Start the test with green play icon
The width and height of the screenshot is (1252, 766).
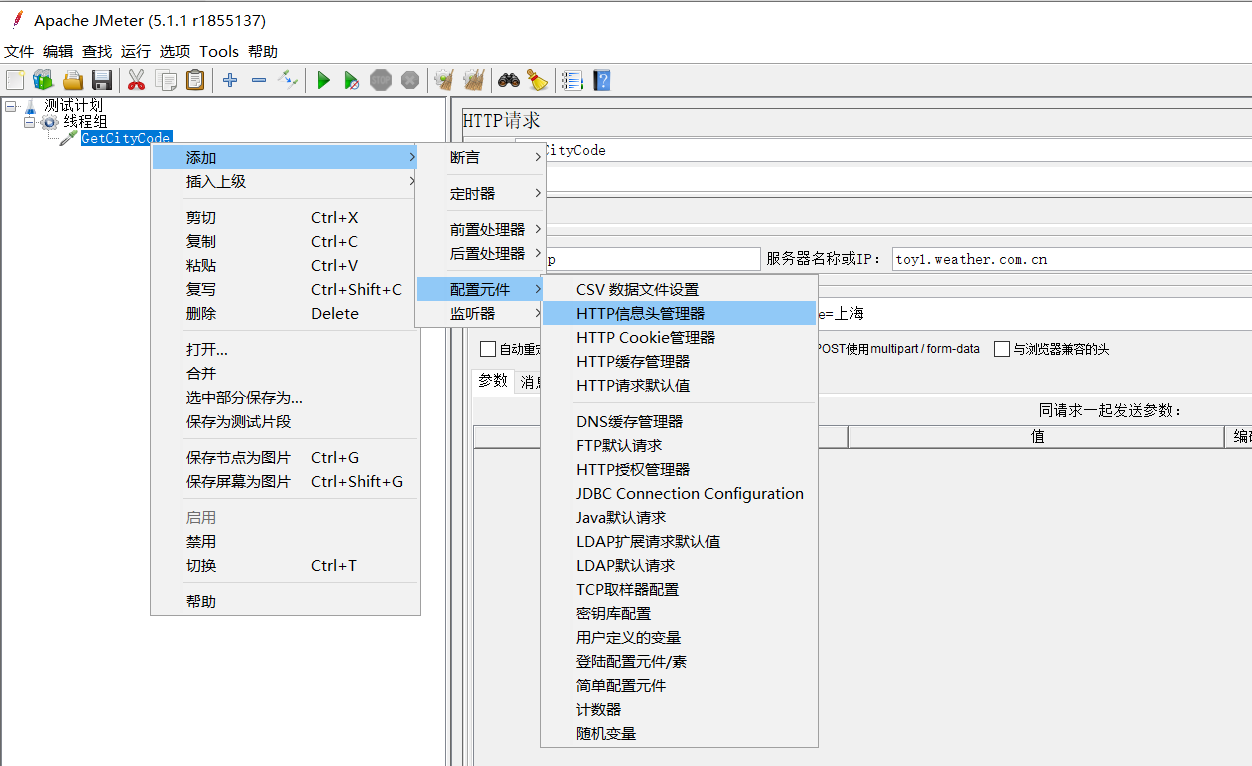click(323, 80)
